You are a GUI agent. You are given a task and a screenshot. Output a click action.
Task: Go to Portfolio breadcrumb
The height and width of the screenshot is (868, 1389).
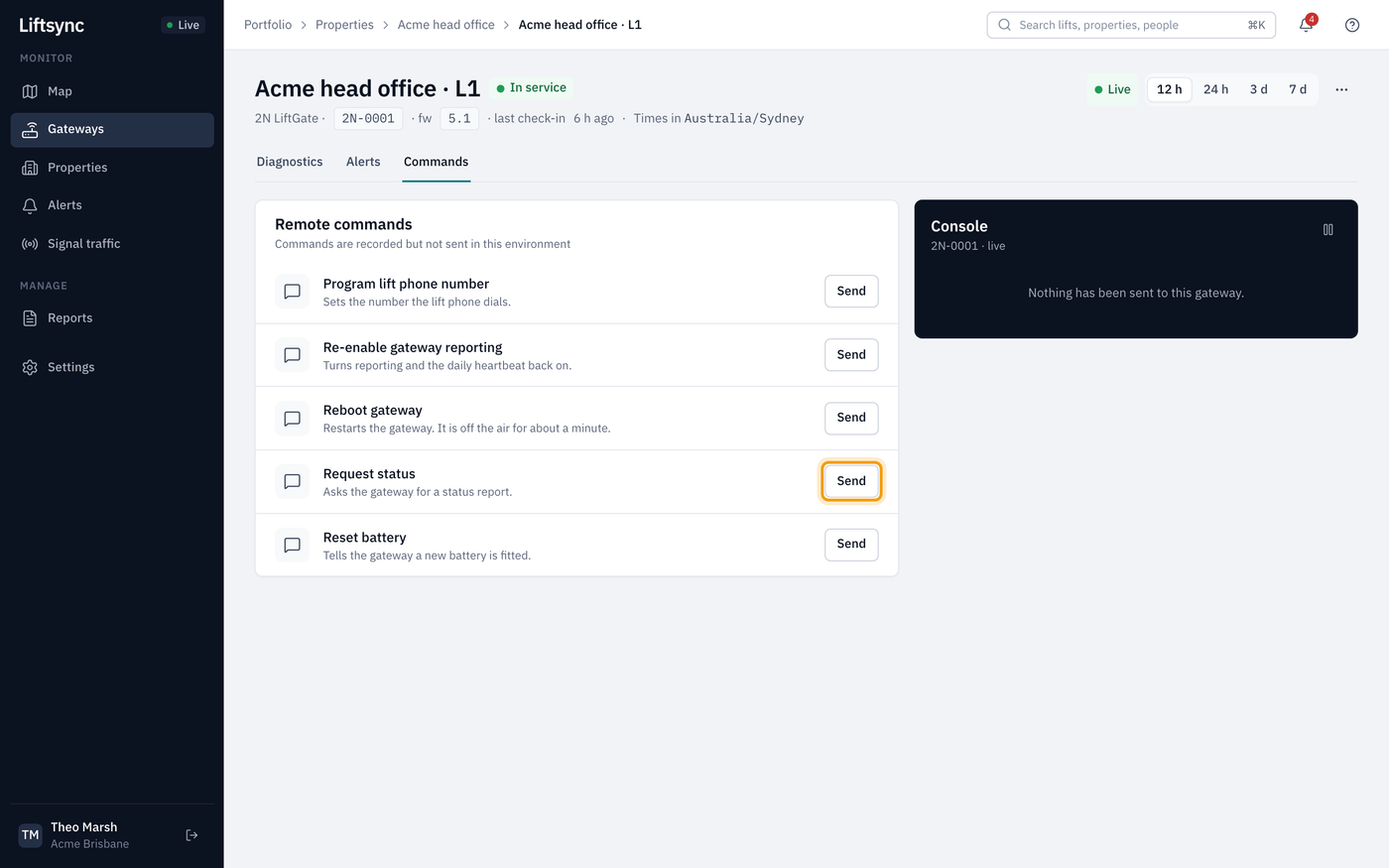click(268, 25)
